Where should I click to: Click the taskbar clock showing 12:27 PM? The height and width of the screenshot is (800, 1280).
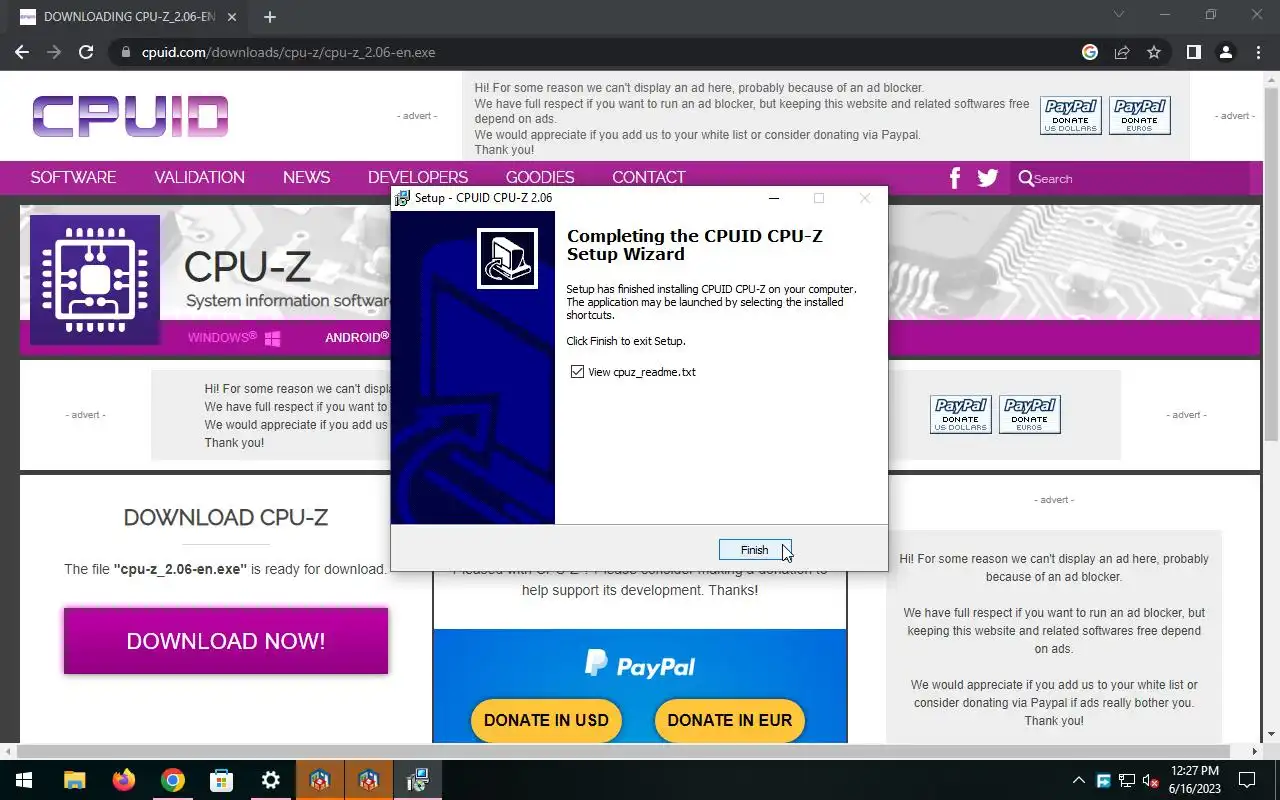pos(1194,780)
